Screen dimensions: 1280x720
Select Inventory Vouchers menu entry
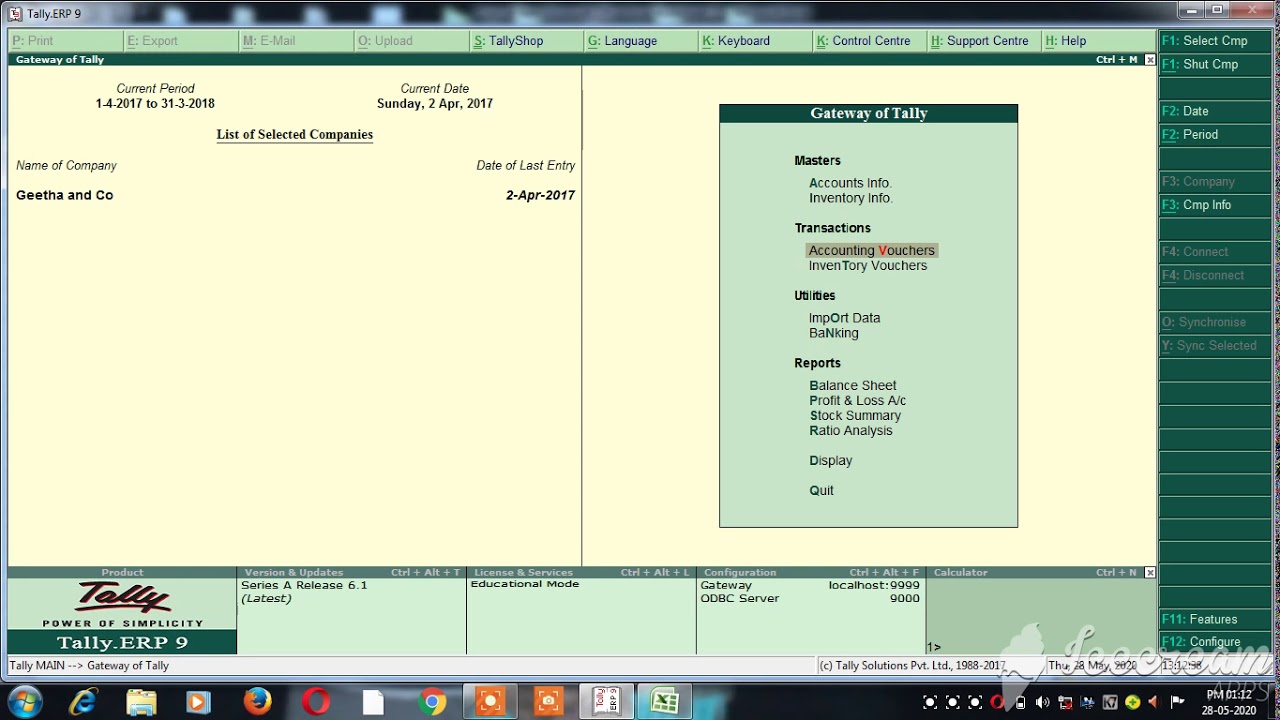[x=867, y=266]
